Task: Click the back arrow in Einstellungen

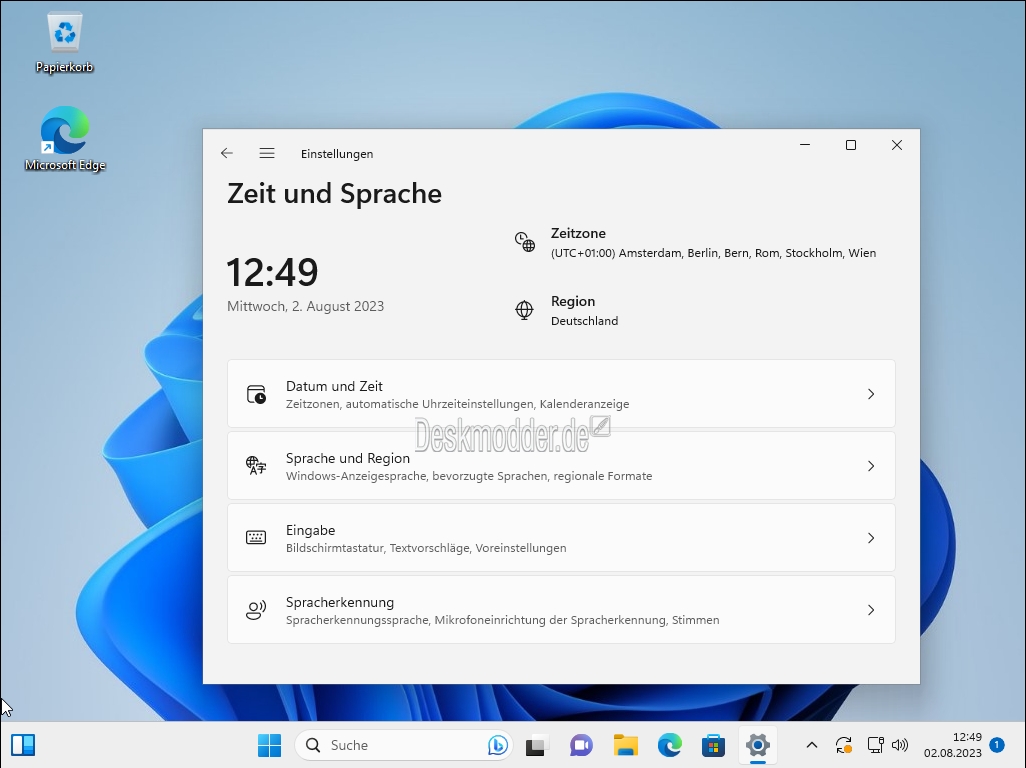Action: pyautogui.click(x=227, y=153)
